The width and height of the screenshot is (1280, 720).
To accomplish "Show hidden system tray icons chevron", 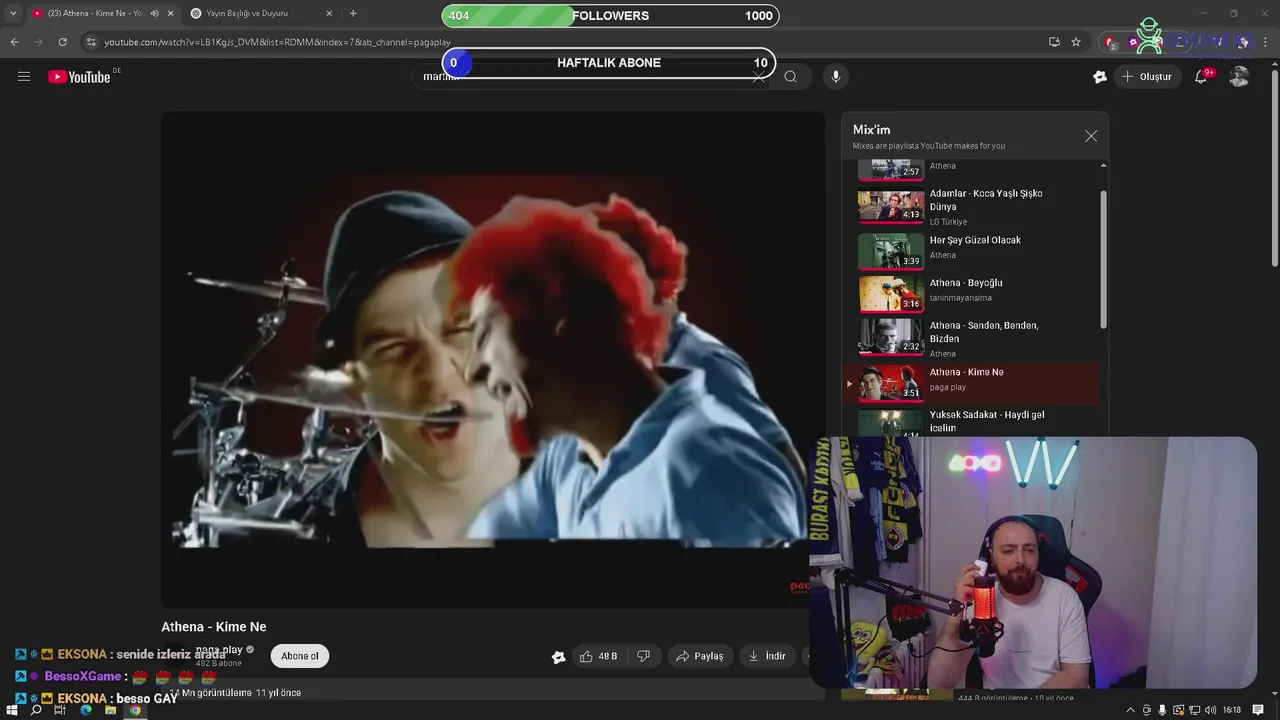I will click(1131, 710).
